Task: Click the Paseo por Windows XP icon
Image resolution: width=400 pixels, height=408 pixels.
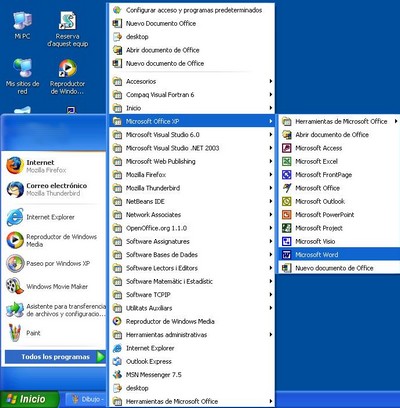Action: [x=15, y=263]
